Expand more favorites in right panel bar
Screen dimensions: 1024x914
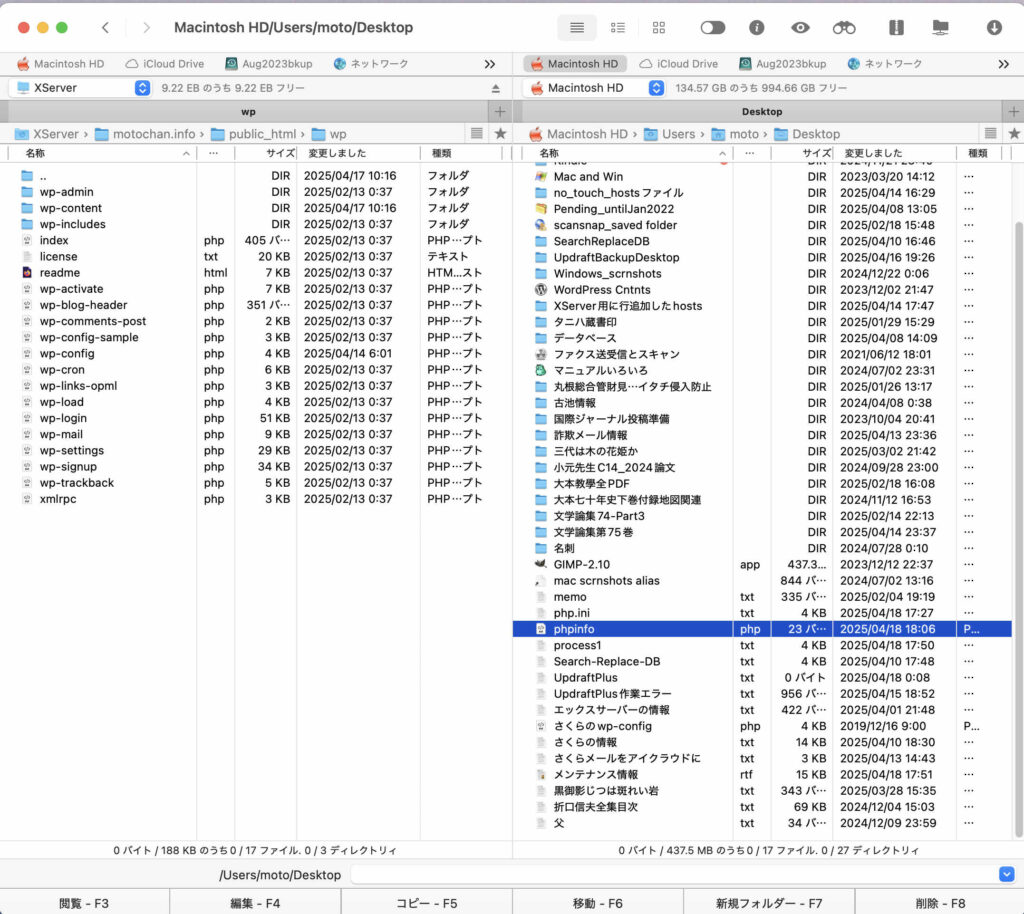(x=1004, y=64)
